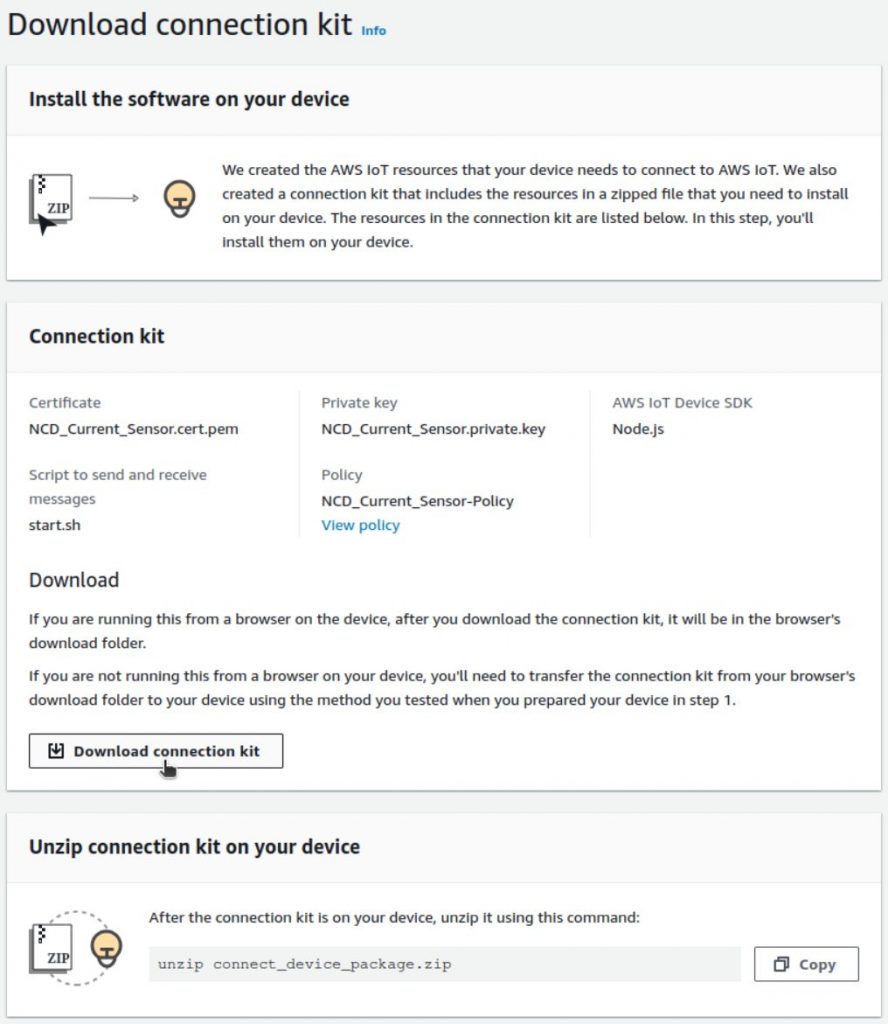Screen dimensions: 888x1024
Task: Click the Info link beside the page title
Action: click(x=373, y=31)
